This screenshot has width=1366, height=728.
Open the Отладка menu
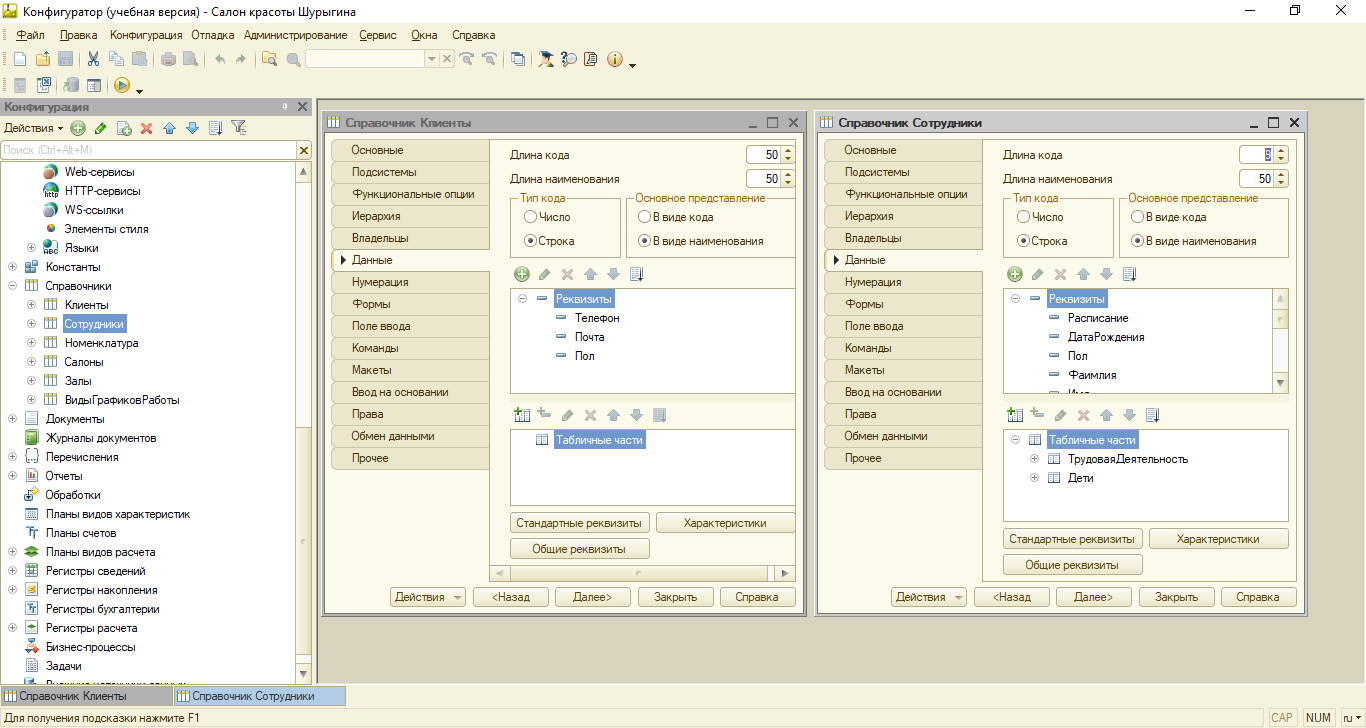pyautogui.click(x=212, y=35)
